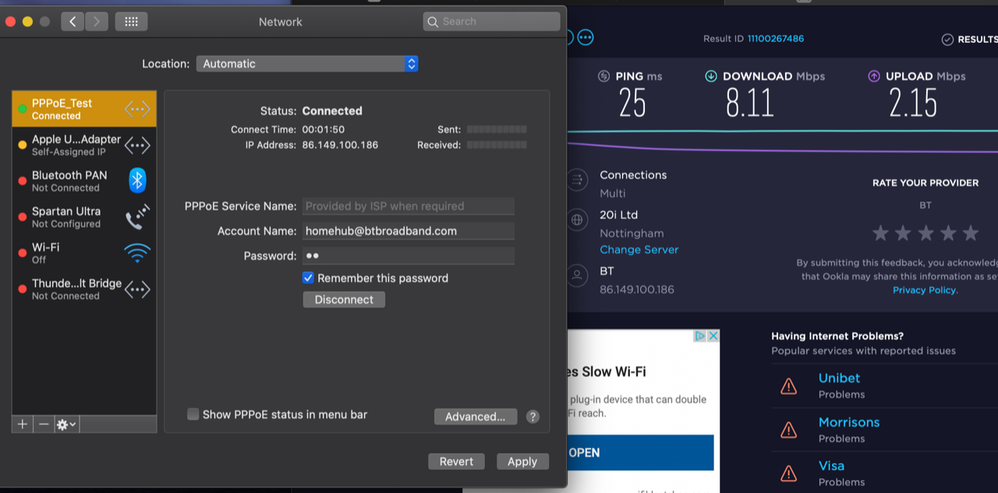
Task: Click the globe server icon in Speedtest
Action: click(577, 221)
